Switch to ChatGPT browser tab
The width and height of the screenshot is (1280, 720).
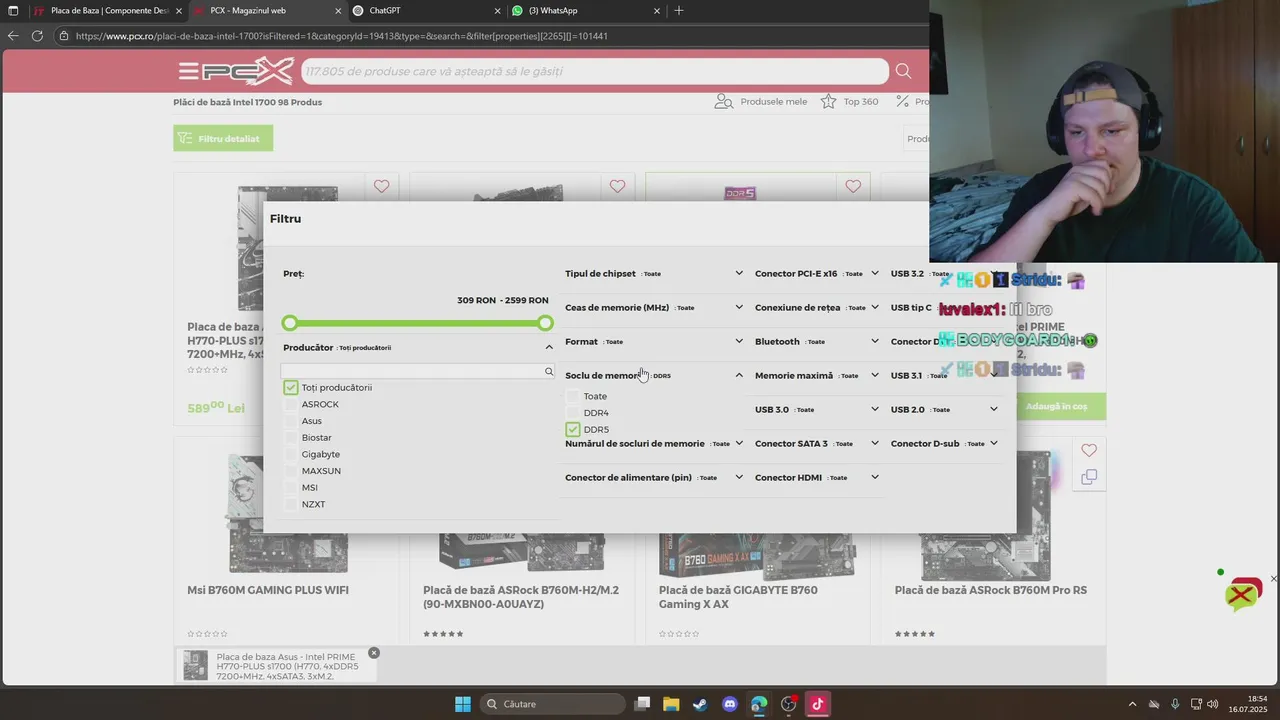point(427,10)
